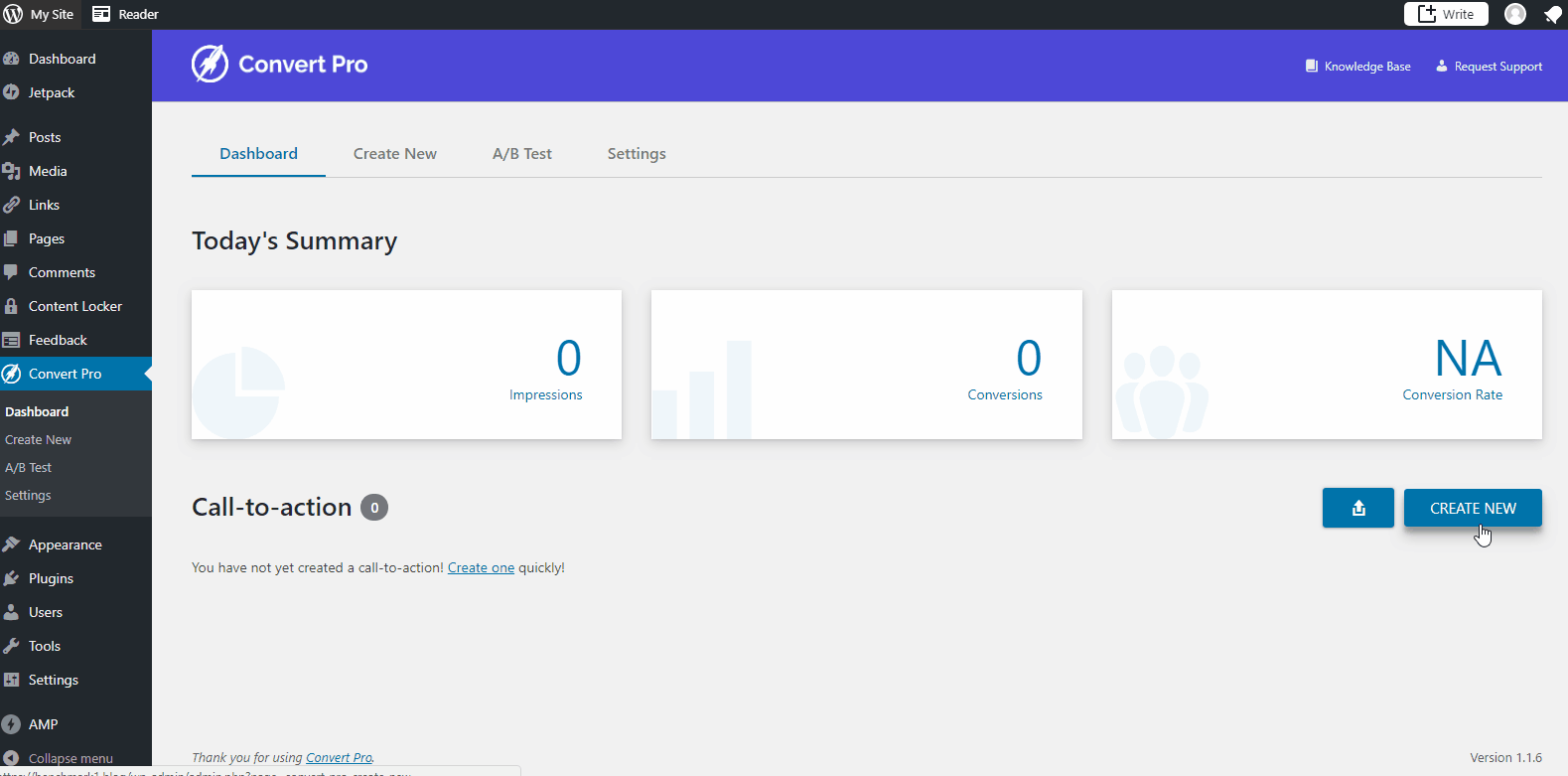Click the Impressions summary card
This screenshot has height=776, width=1568.
pos(406,365)
